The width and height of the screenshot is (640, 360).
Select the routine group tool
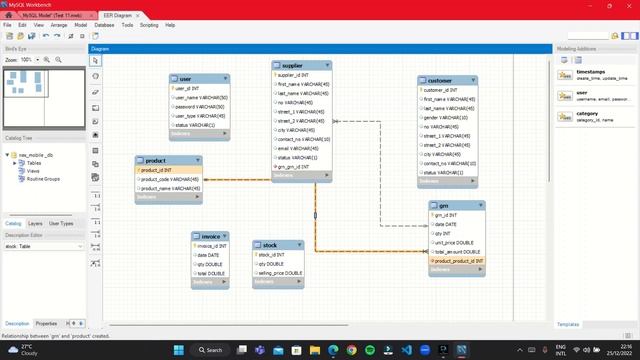point(96,178)
